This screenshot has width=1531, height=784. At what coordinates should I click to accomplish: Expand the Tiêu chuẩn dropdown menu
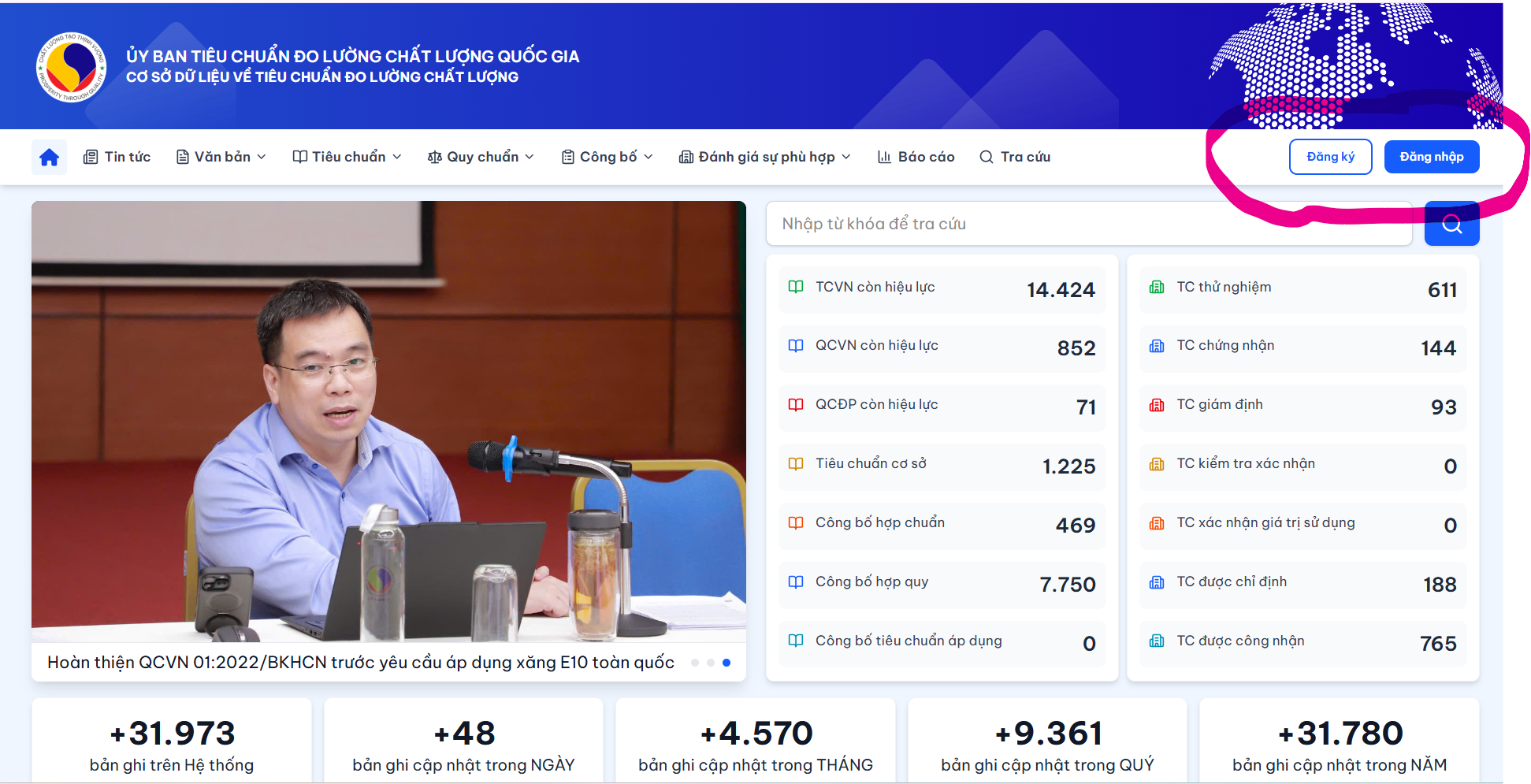[x=347, y=157]
